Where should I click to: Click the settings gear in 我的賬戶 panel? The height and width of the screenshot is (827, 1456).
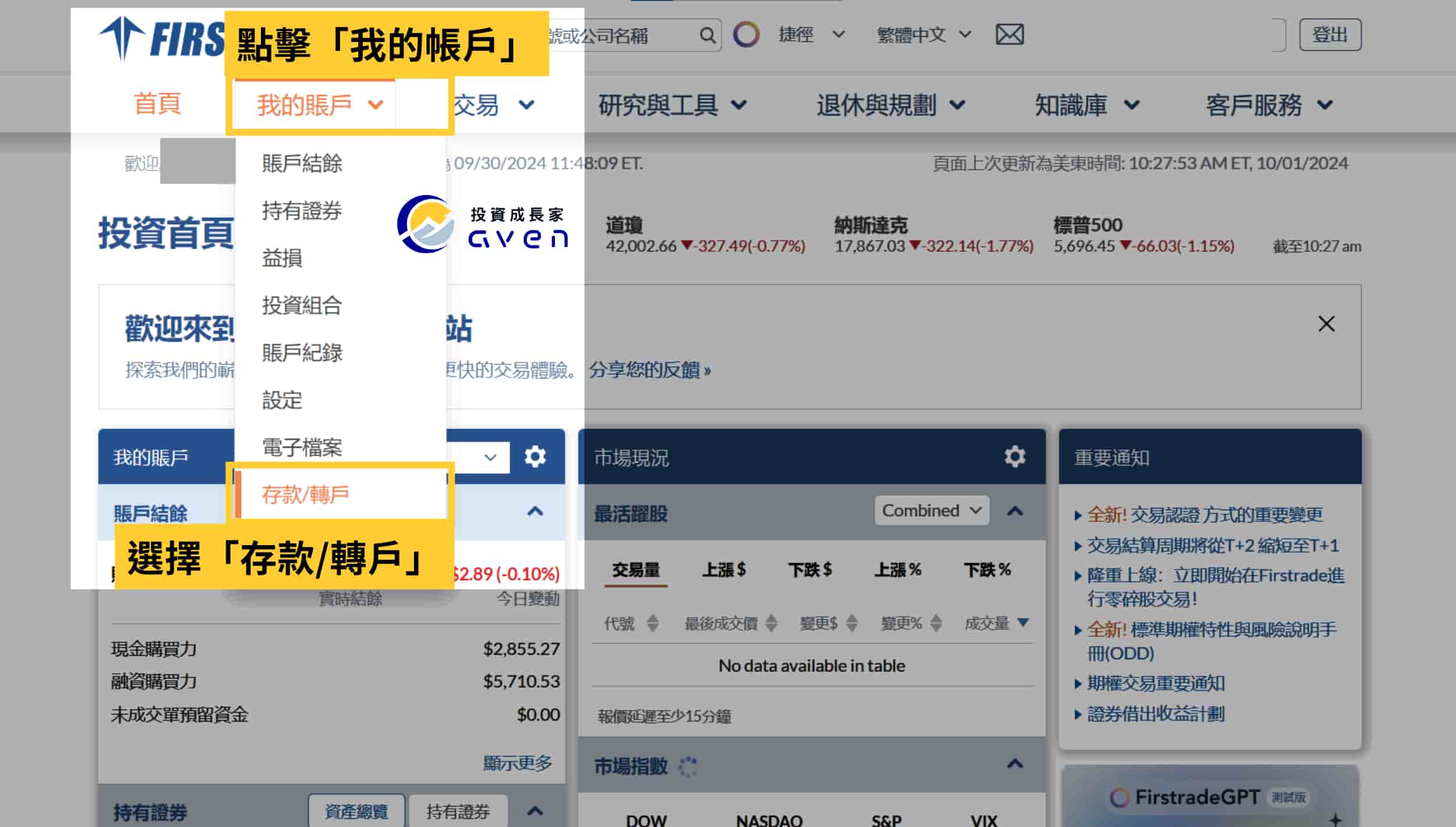coord(534,457)
